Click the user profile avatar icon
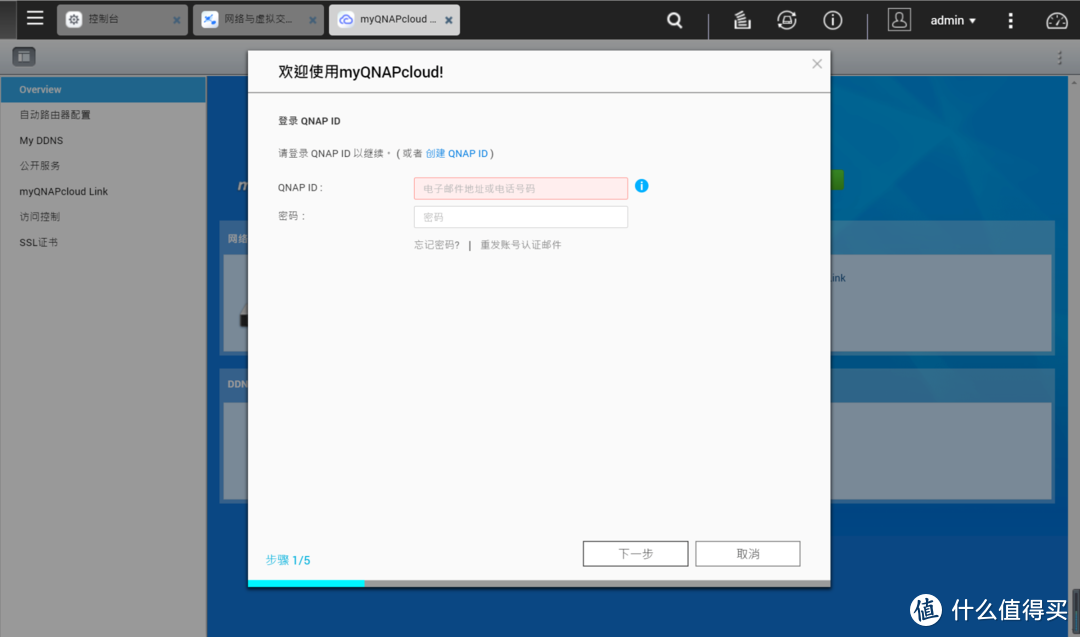 point(899,20)
